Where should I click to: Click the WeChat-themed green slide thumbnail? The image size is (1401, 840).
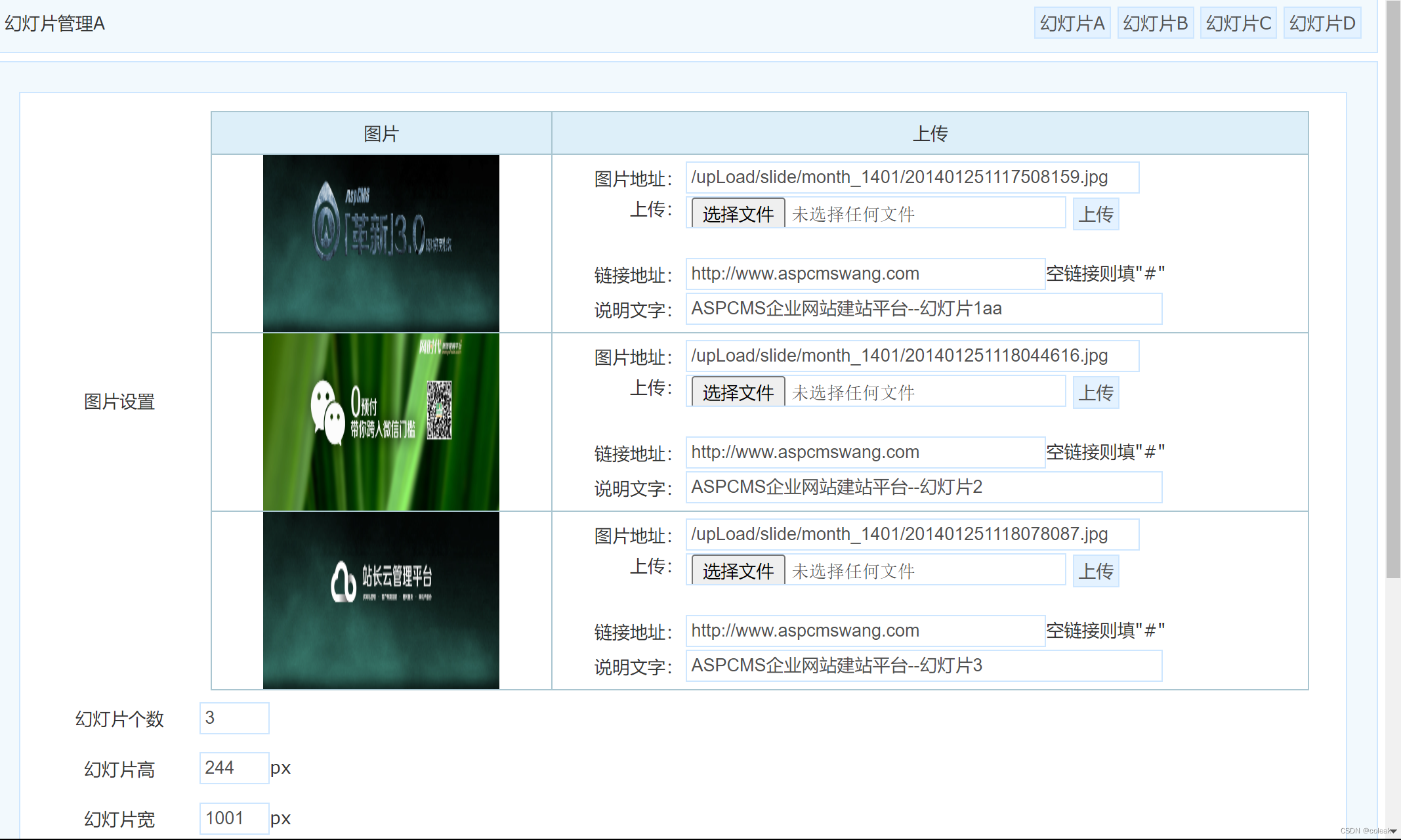[381, 421]
